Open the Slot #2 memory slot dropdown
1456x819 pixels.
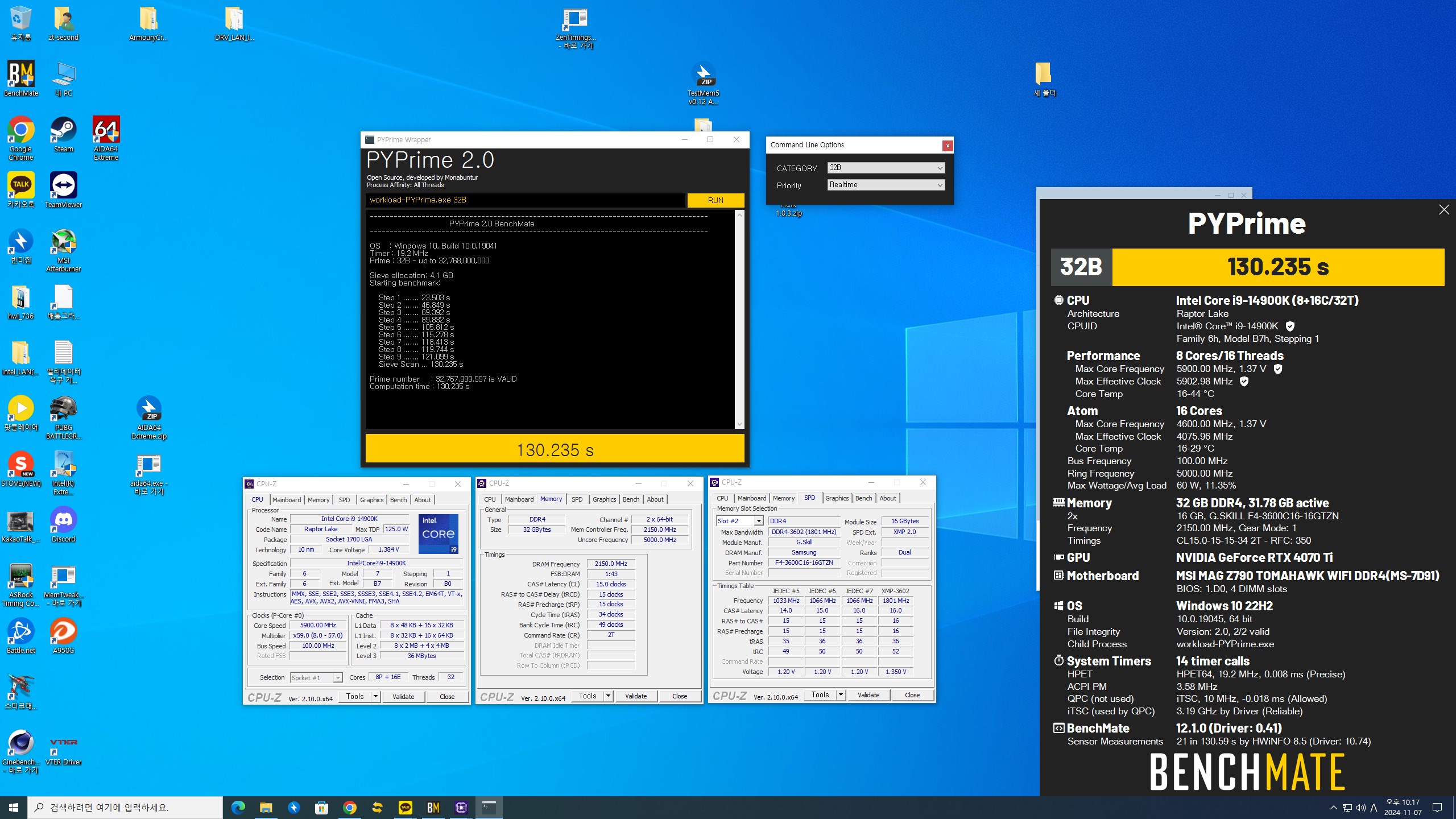coord(740,521)
